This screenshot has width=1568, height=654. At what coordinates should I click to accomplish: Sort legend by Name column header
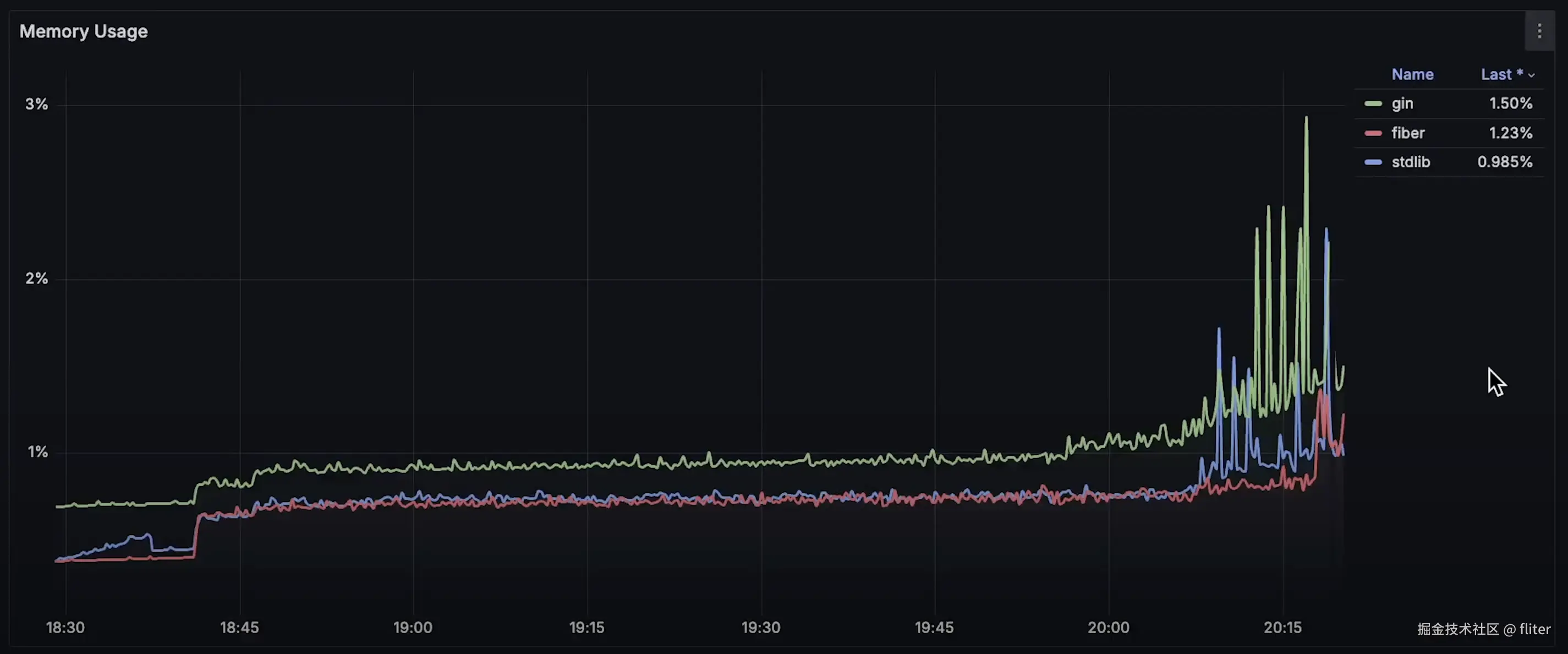pos(1412,74)
